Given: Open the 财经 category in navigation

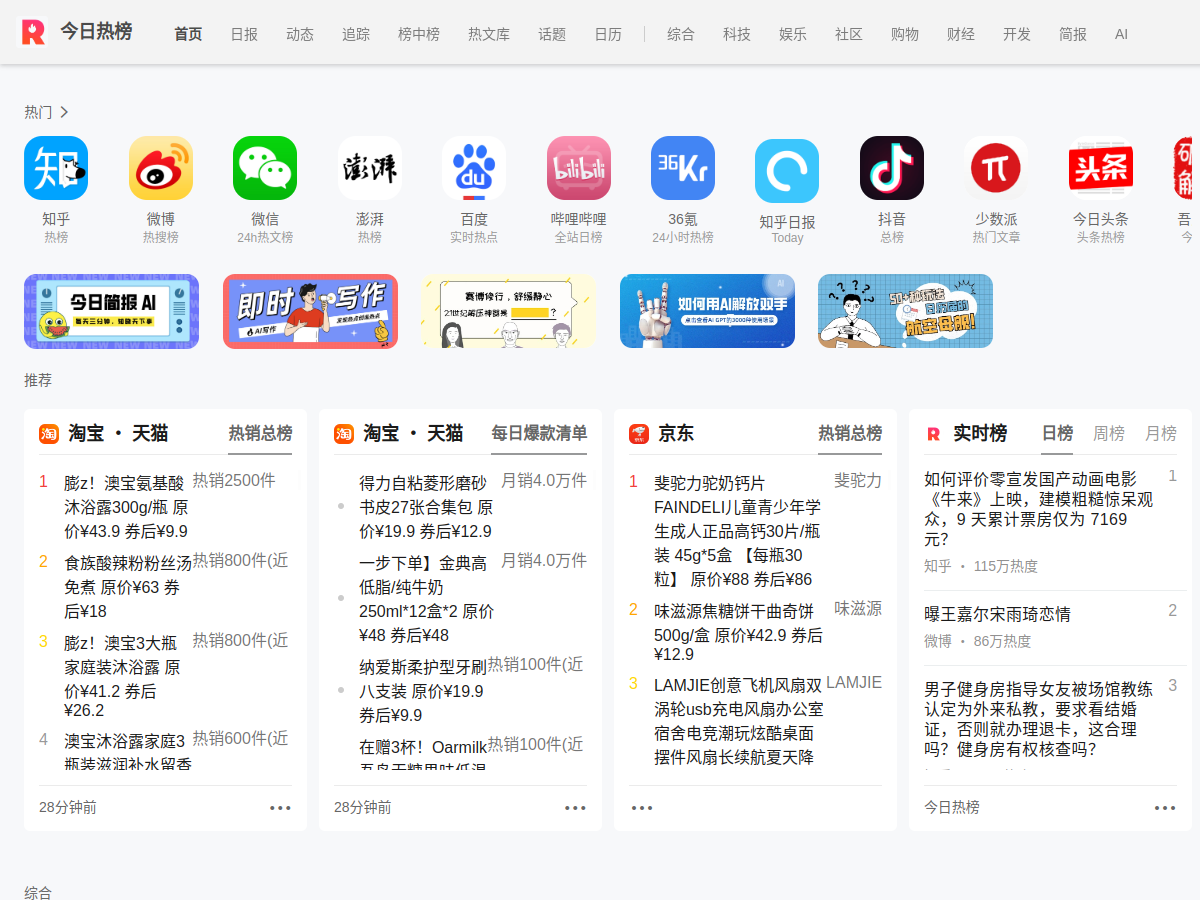Looking at the screenshot, I should (961, 34).
